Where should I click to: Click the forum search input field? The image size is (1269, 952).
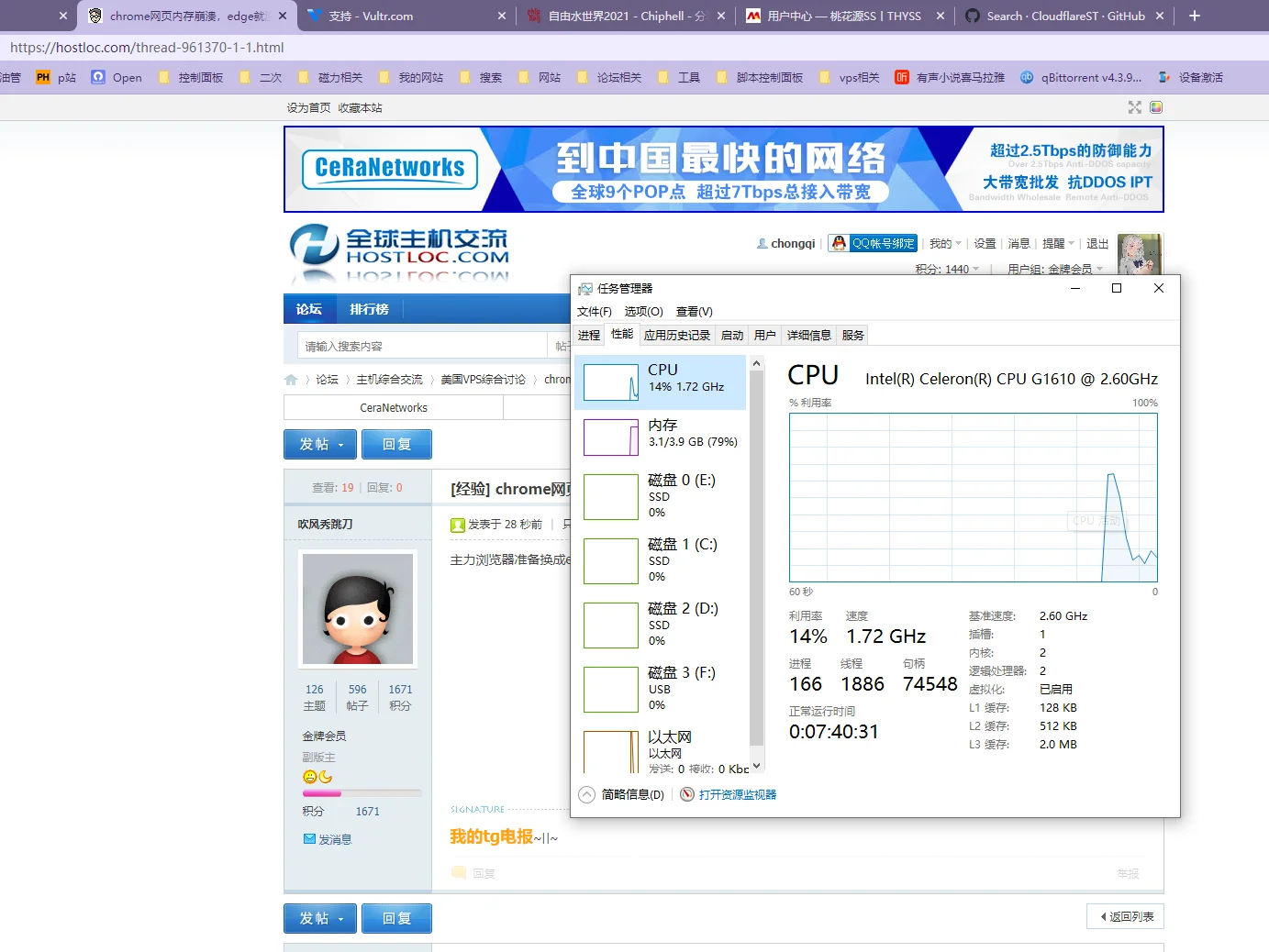pos(422,346)
